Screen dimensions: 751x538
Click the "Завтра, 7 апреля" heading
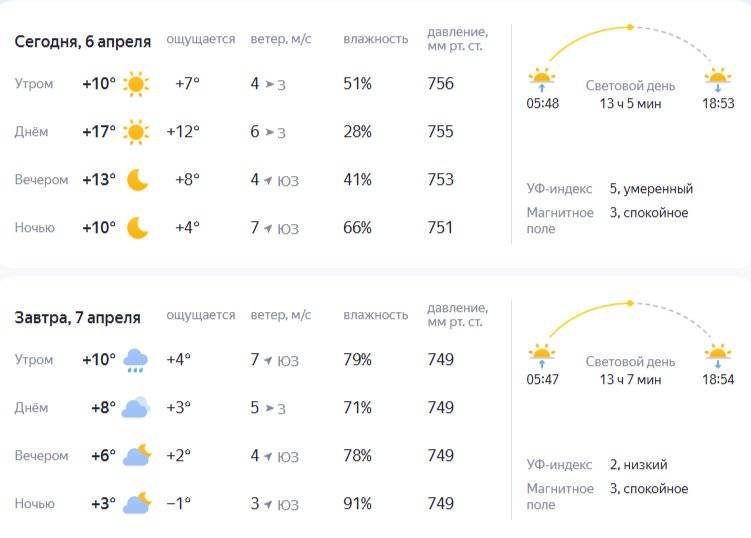(x=78, y=317)
